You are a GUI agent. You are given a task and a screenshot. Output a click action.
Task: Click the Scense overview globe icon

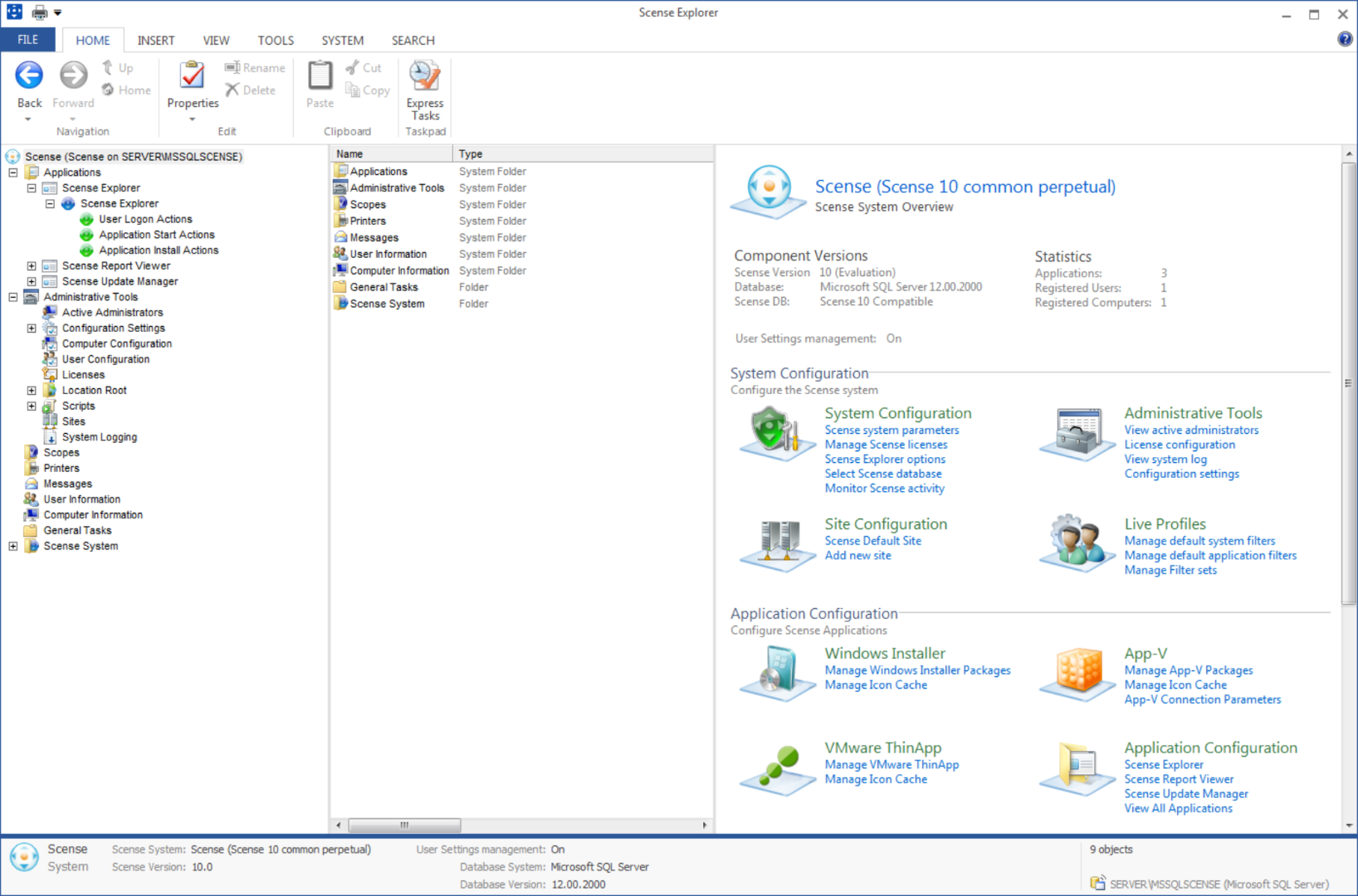point(769,192)
